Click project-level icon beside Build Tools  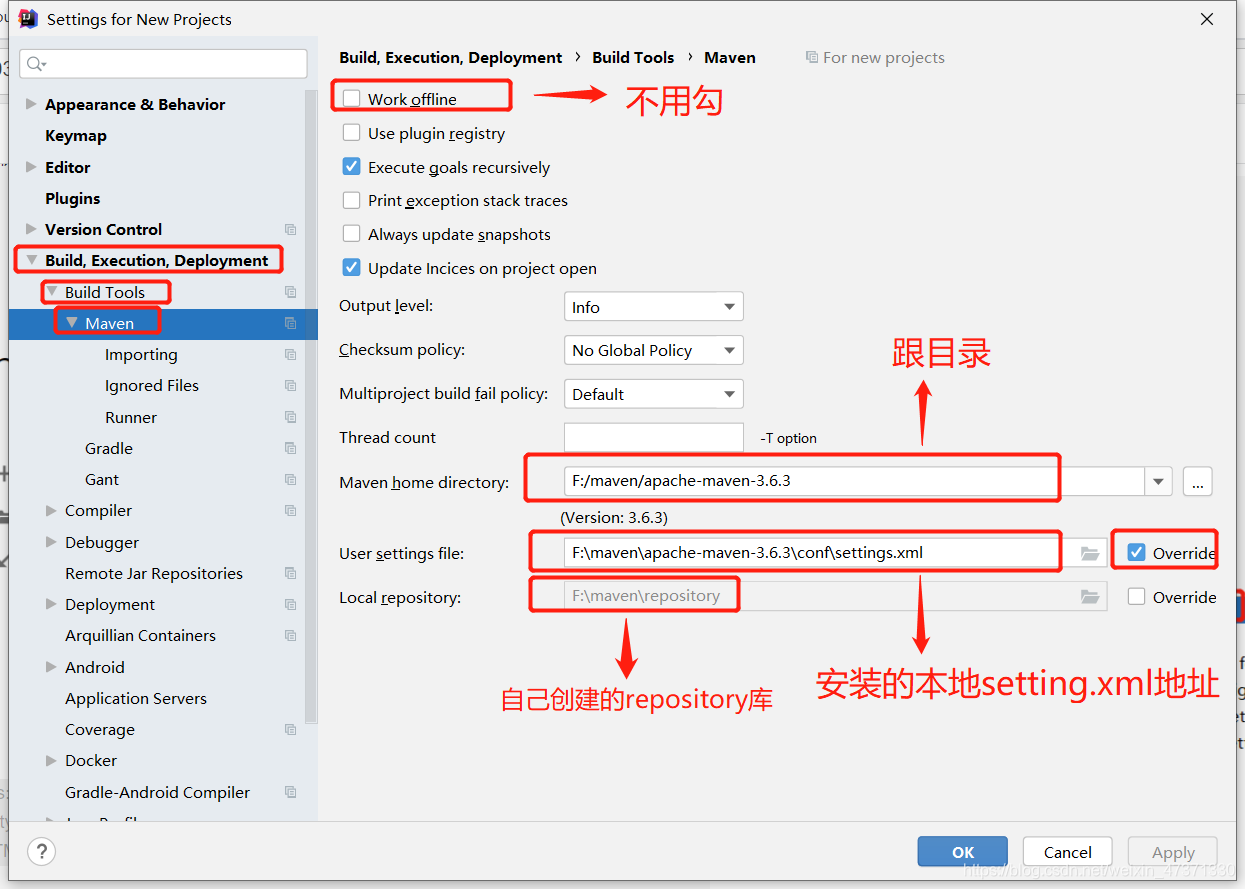tap(290, 292)
